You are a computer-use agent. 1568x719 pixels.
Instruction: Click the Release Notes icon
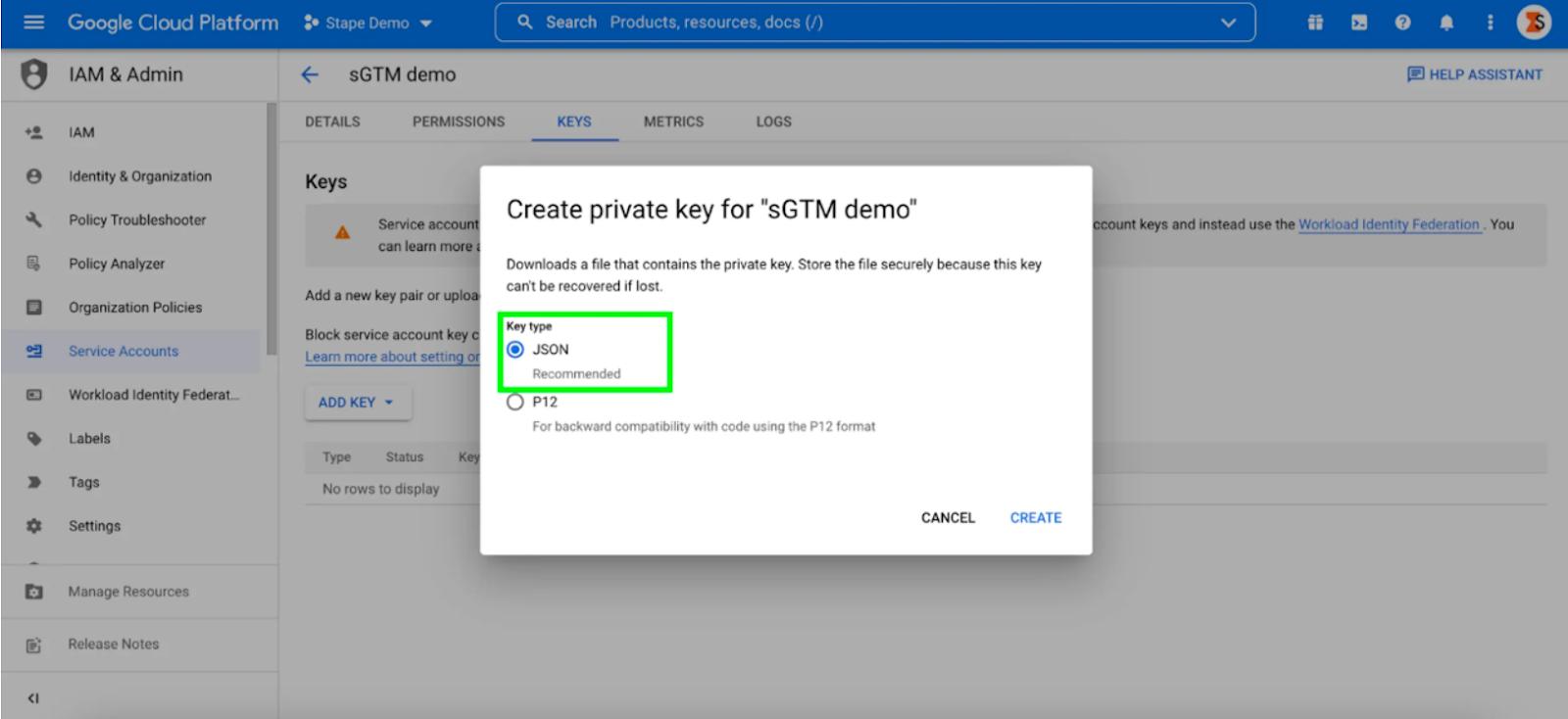coord(34,645)
